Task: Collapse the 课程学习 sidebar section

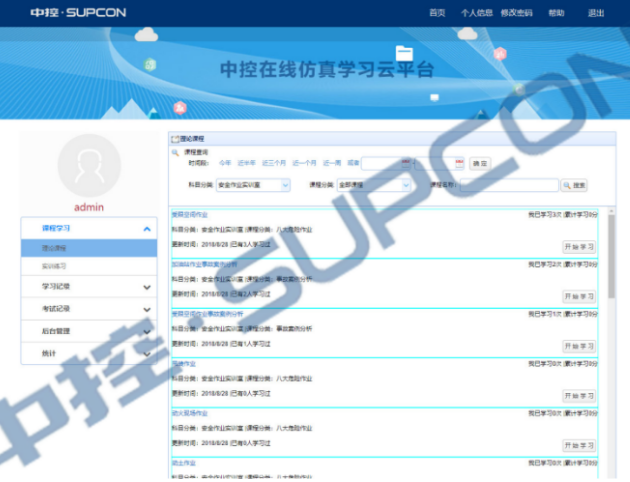Action: click(147, 229)
